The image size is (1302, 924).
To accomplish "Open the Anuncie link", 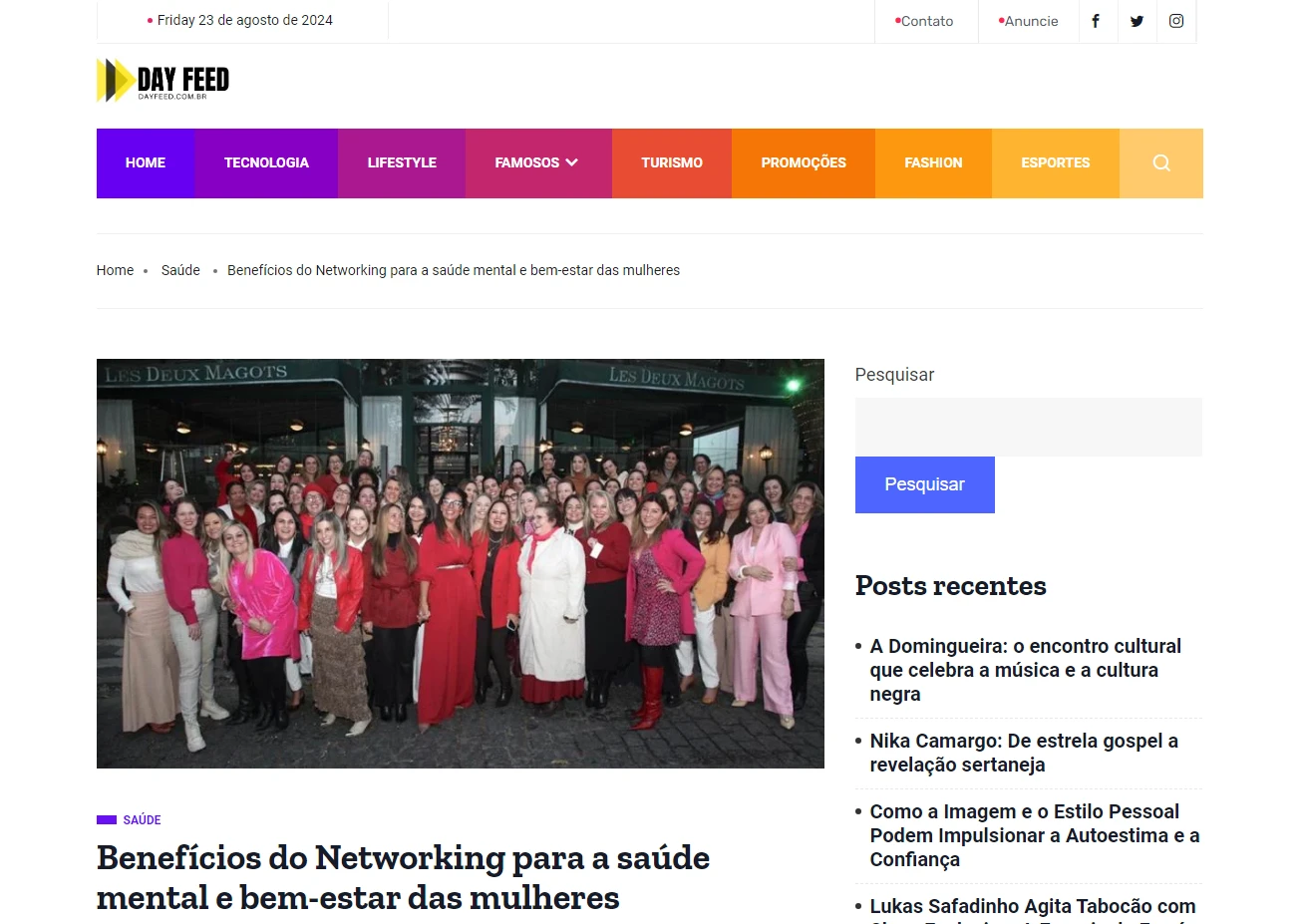I will point(1029,21).
